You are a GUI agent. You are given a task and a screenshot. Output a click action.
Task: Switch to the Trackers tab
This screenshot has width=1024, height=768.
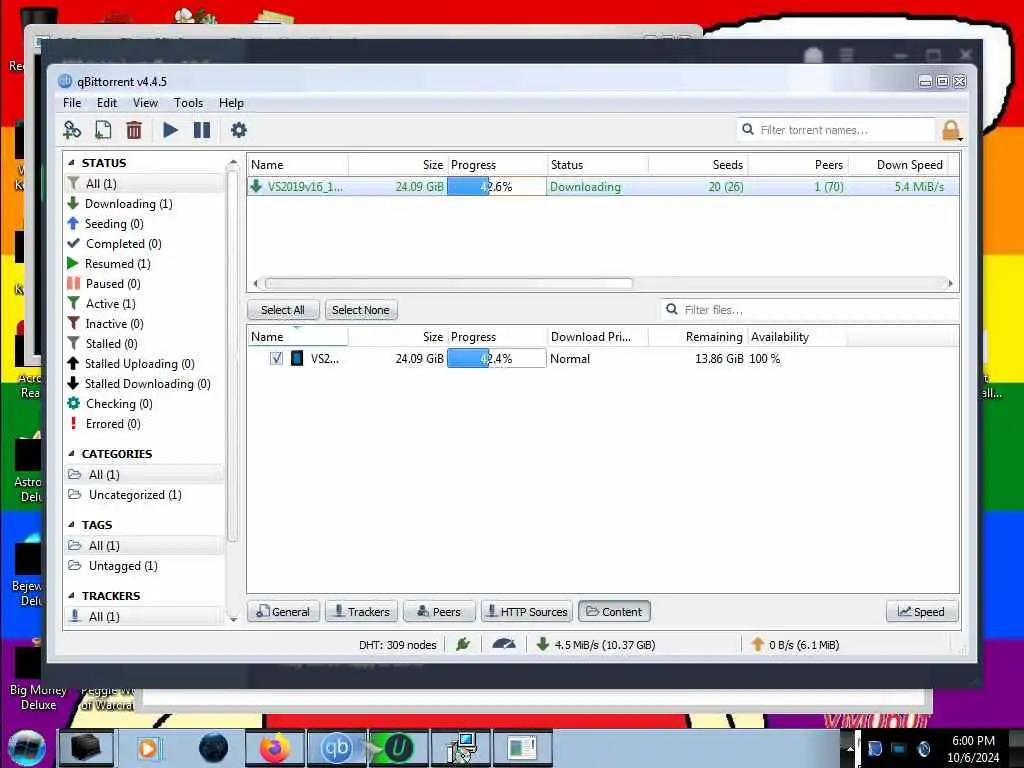[361, 612]
